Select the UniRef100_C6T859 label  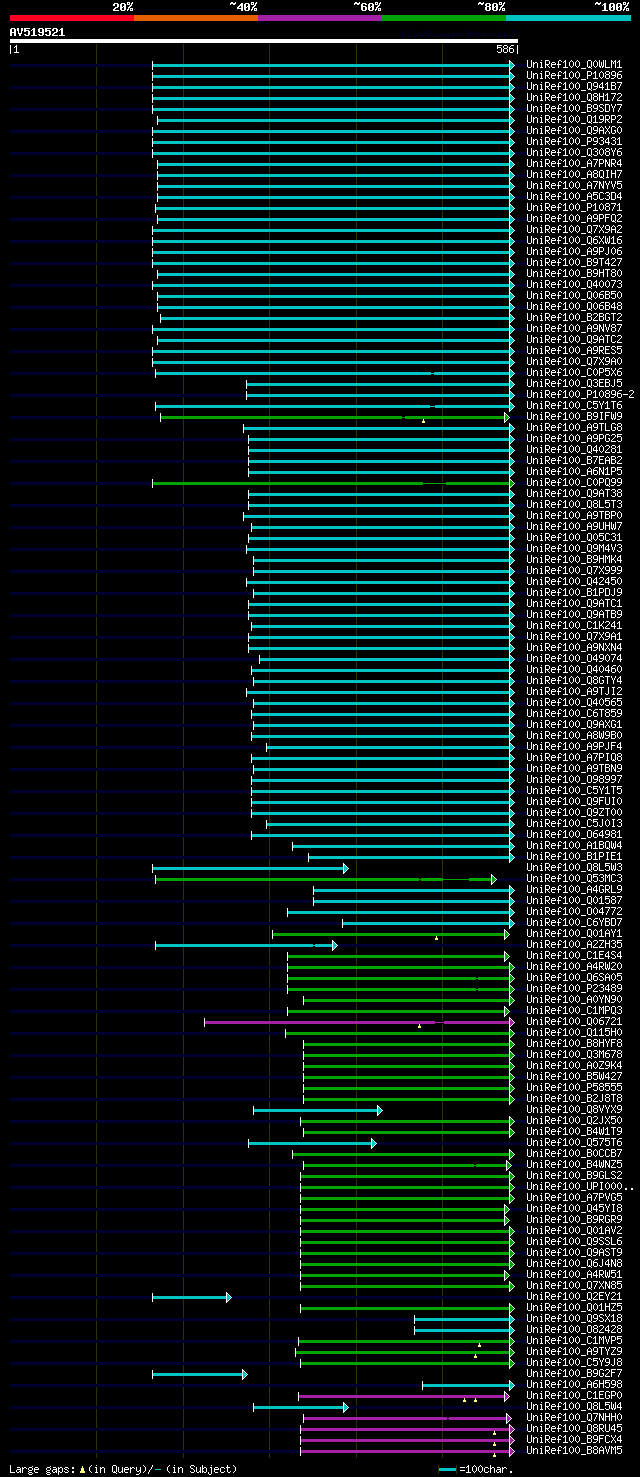[574, 714]
